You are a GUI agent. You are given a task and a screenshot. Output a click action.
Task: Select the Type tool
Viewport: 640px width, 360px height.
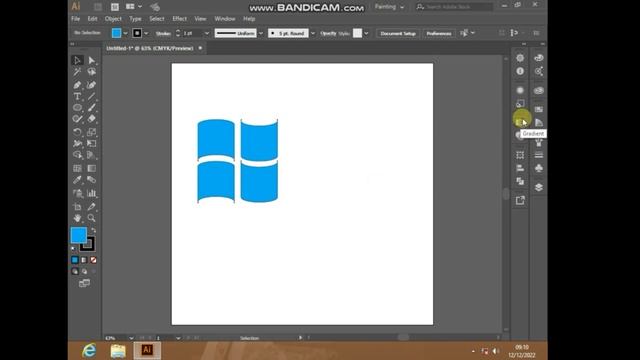coord(77,97)
